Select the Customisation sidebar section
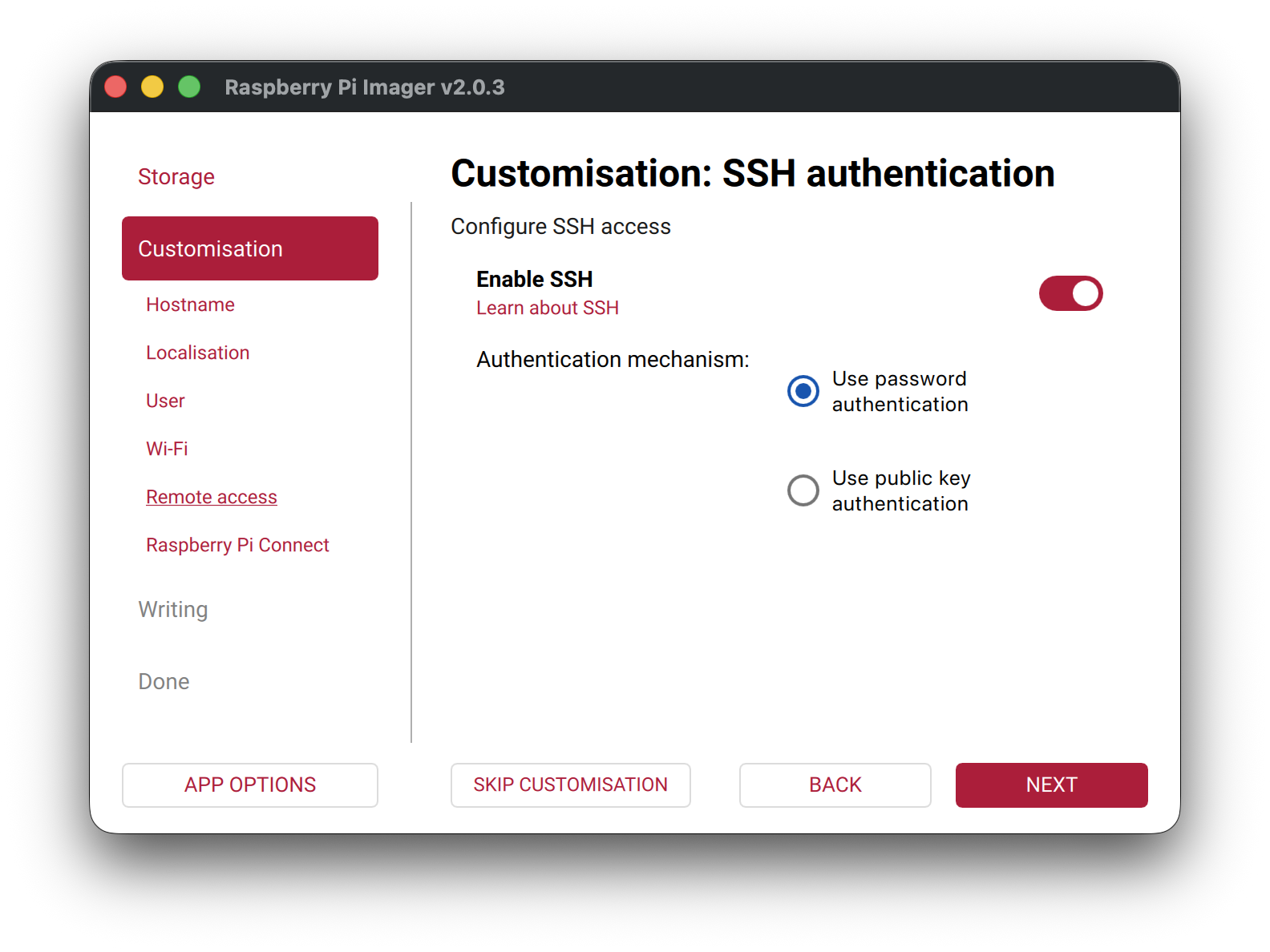Screen dimensions: 1270x952 click(x=250, y=248)
